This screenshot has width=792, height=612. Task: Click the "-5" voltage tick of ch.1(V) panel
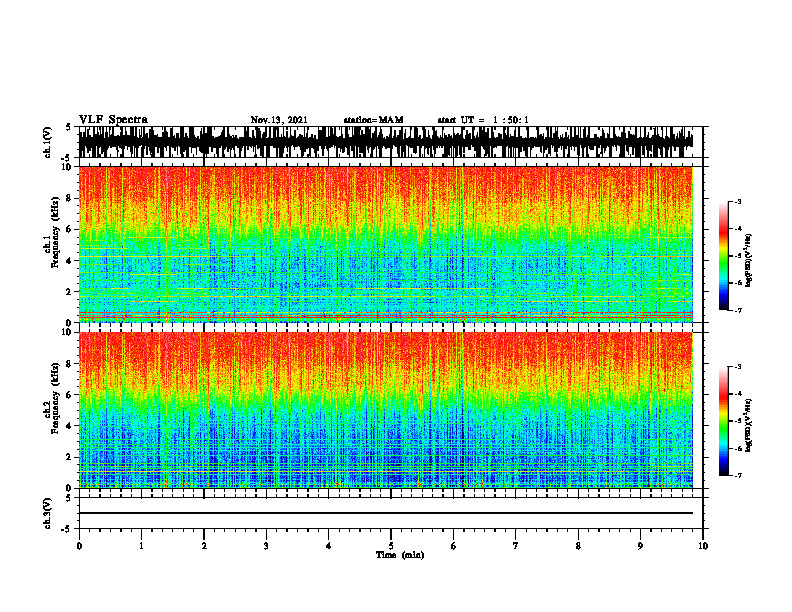[66, 158]
